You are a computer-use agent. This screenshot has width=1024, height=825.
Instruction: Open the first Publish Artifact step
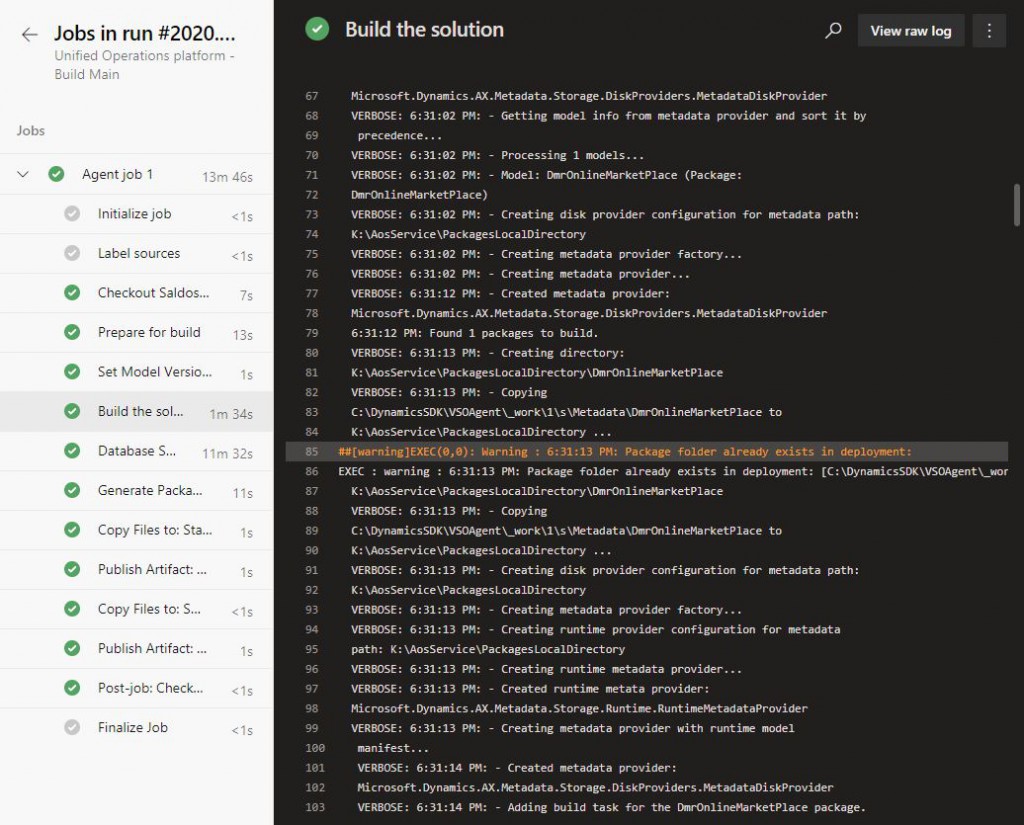point(152,569)
